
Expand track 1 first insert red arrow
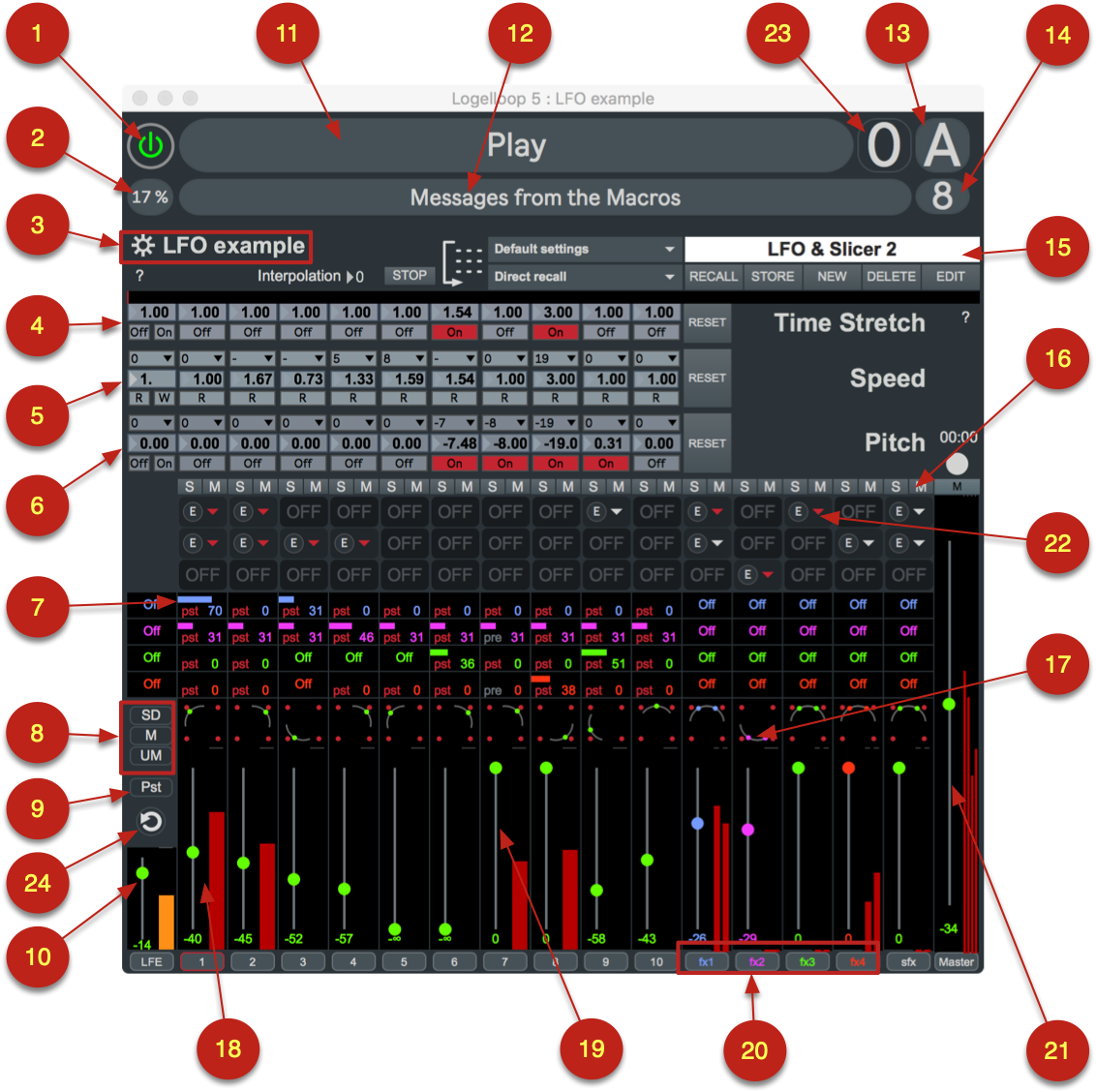(x=213, y=512)
